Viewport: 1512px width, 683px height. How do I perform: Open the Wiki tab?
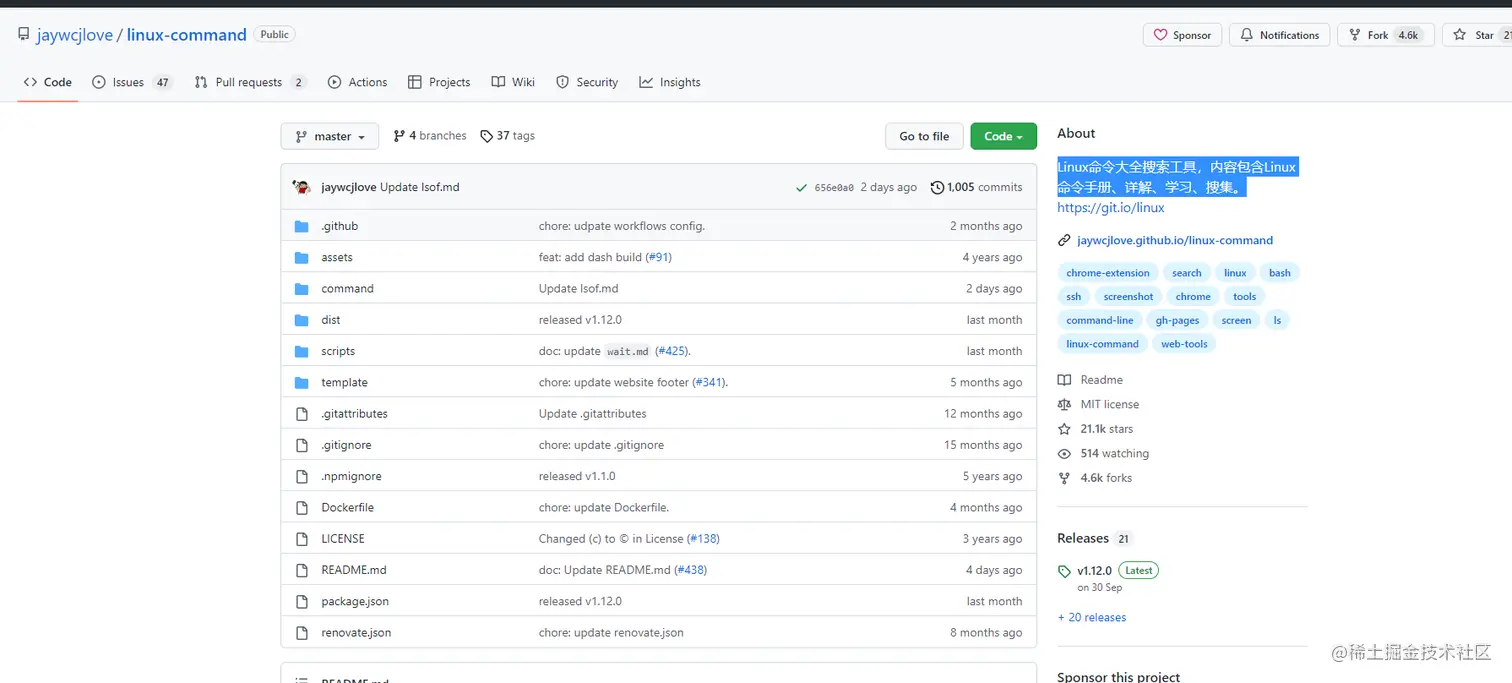(513, 82)
